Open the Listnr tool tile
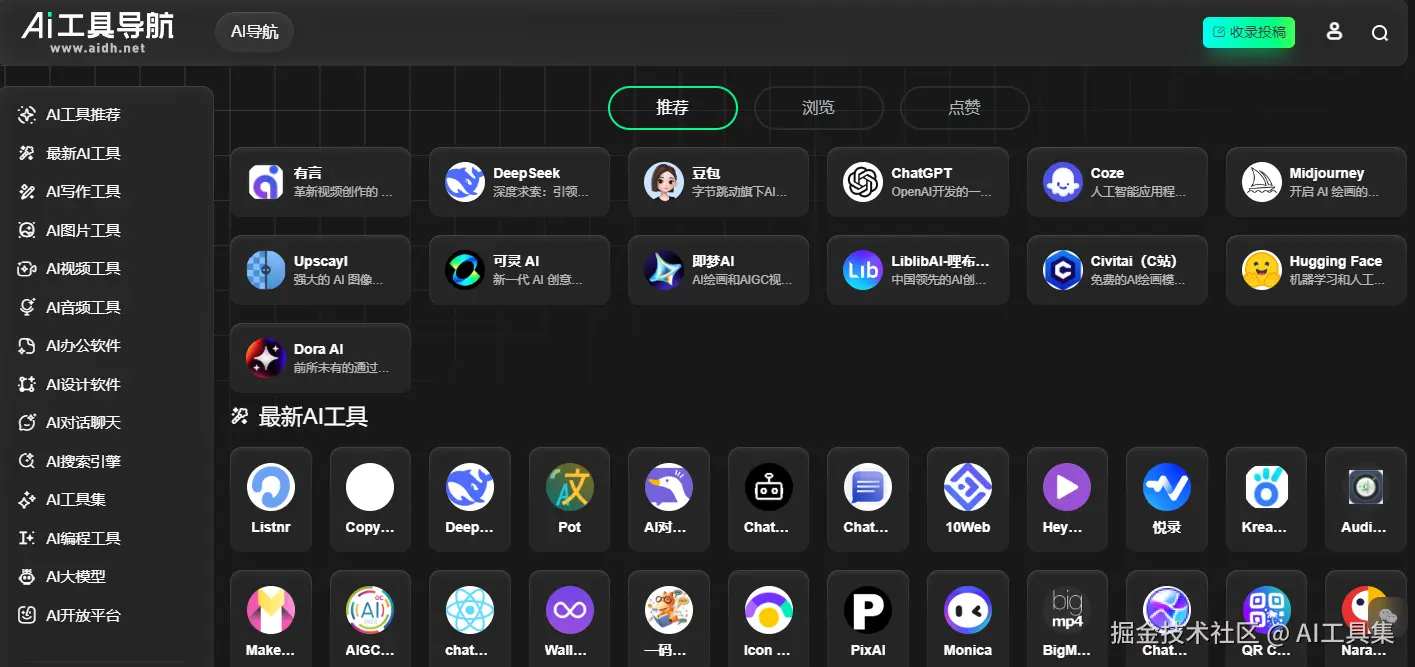Image resolution: width=1415 pixels, height=667 pixels. [271, 499]
